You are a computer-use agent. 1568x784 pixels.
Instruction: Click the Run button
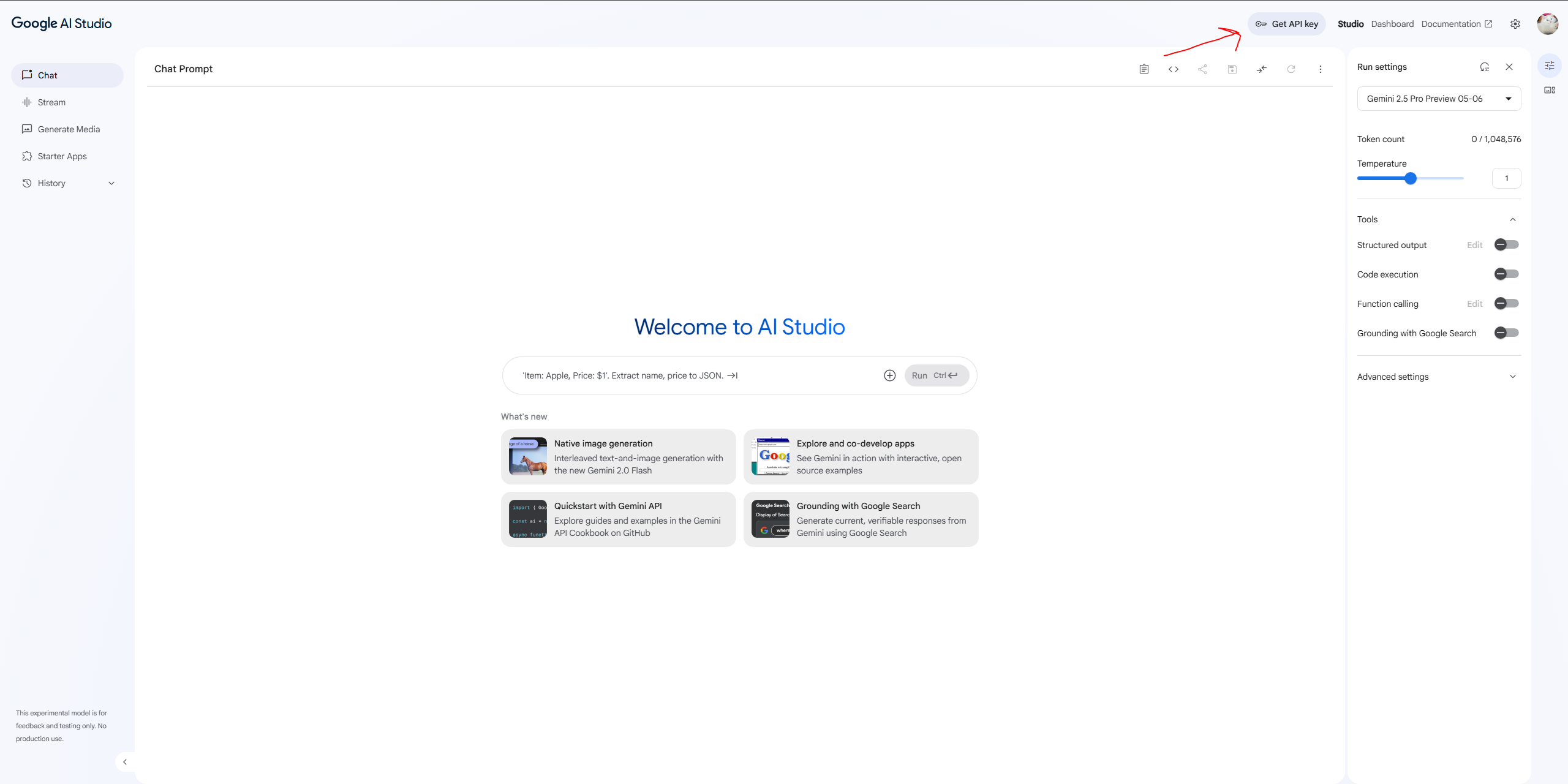point(937,375)
